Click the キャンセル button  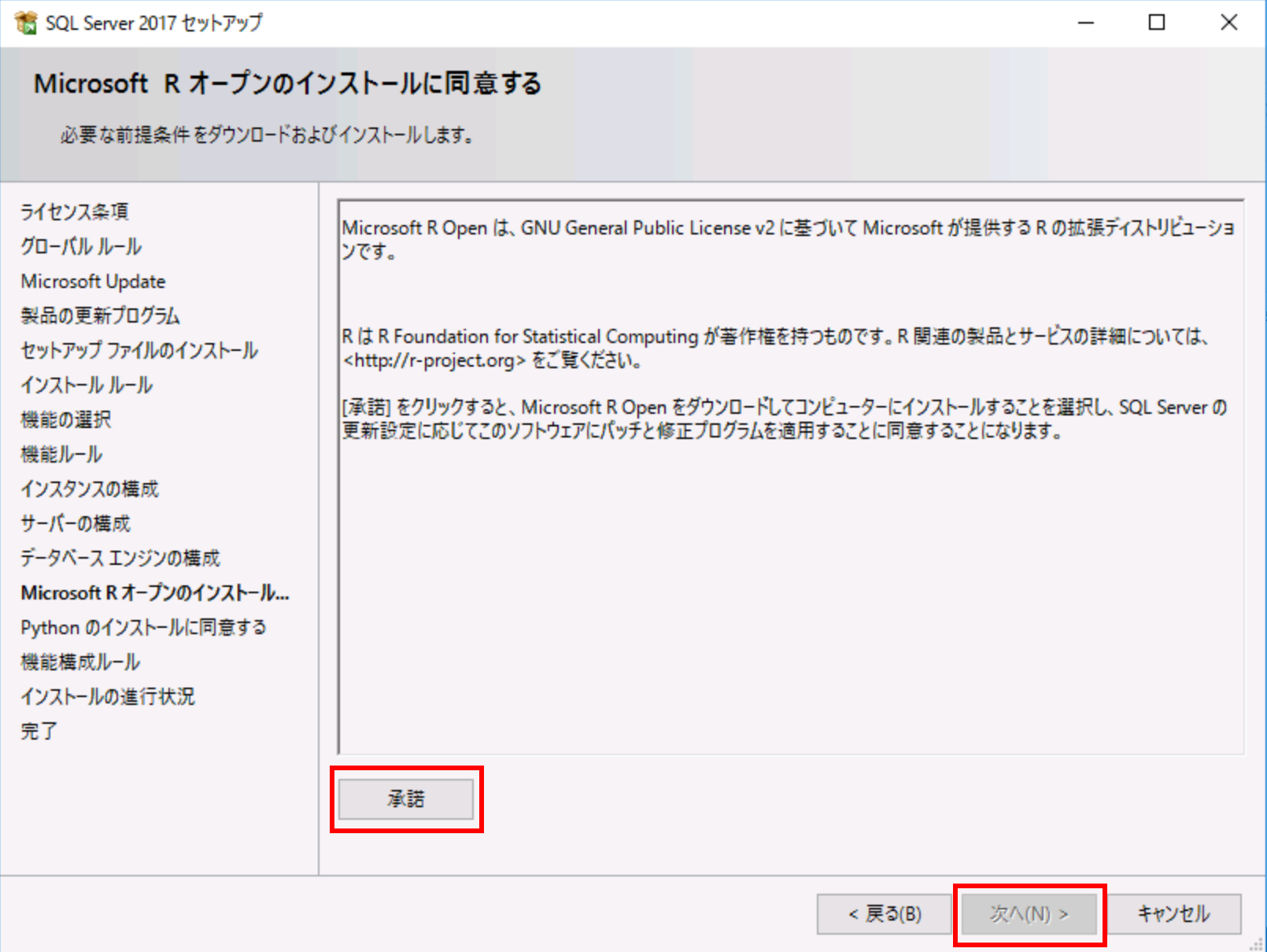click(x=1173, y=914)
